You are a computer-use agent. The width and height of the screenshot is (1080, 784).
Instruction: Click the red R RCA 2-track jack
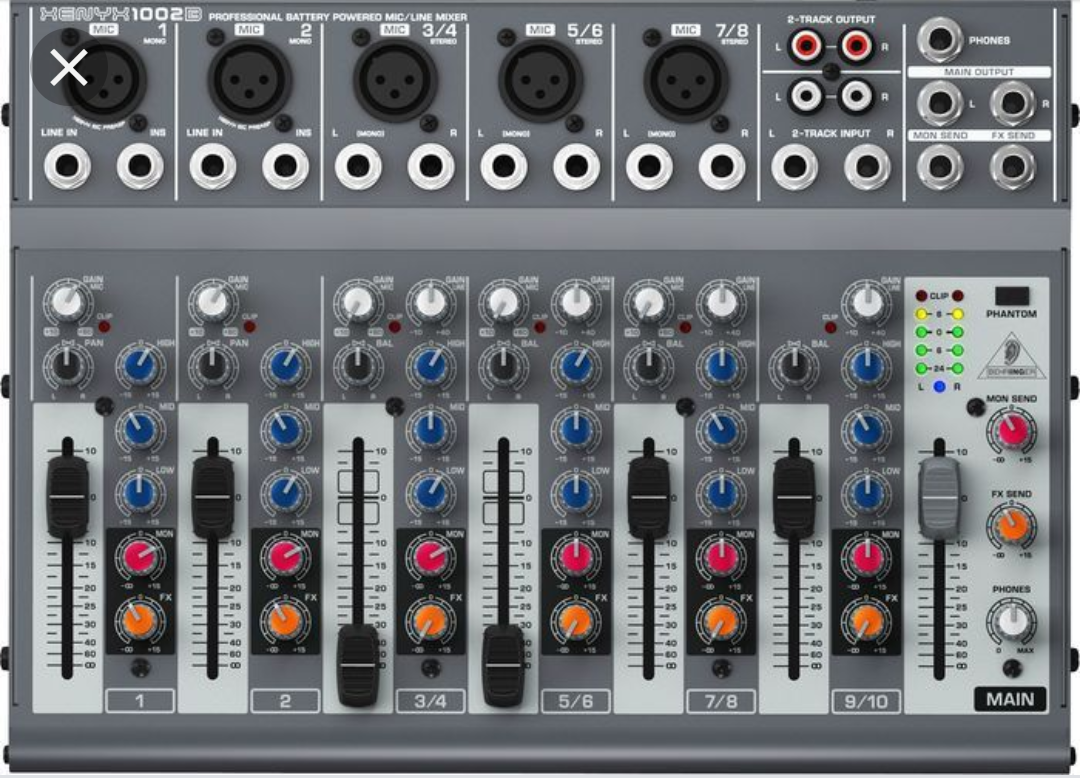[856, 47]
